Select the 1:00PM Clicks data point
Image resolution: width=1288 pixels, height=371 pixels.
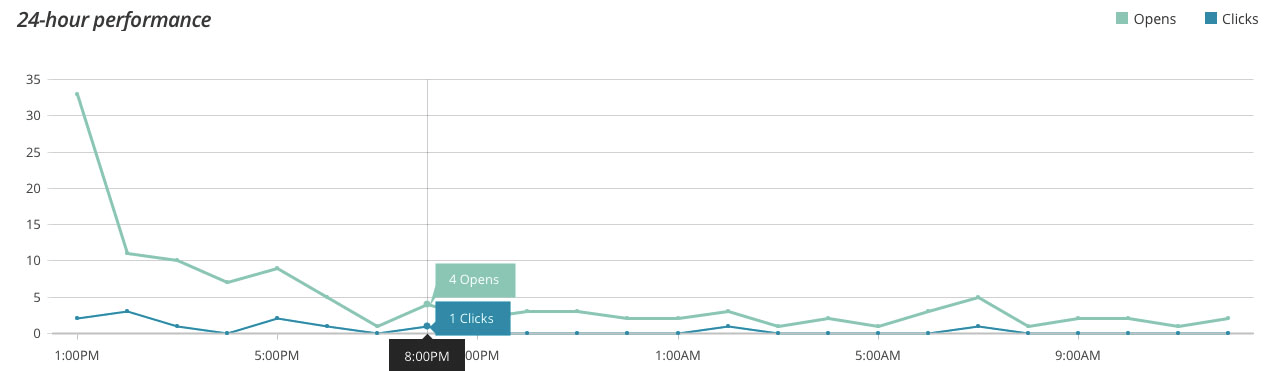pos(77,318)
